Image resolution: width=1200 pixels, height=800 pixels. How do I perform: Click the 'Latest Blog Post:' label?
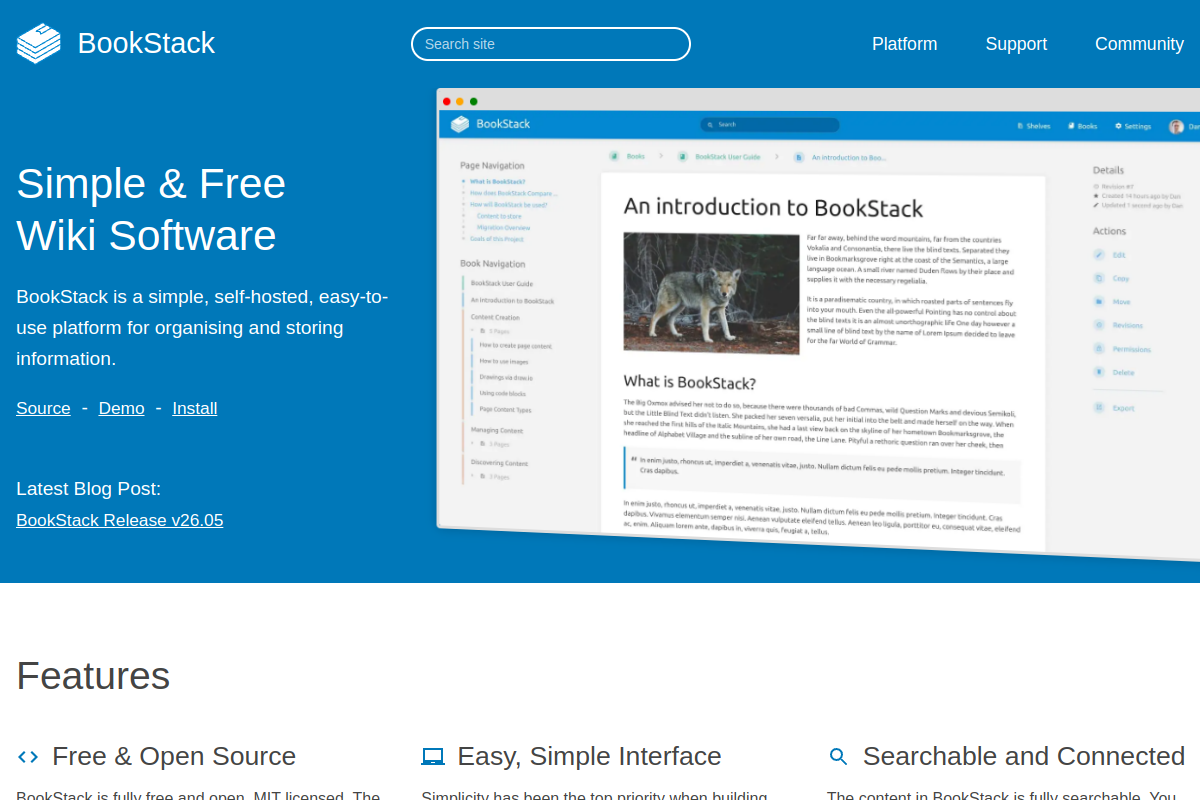coord(88,489)
